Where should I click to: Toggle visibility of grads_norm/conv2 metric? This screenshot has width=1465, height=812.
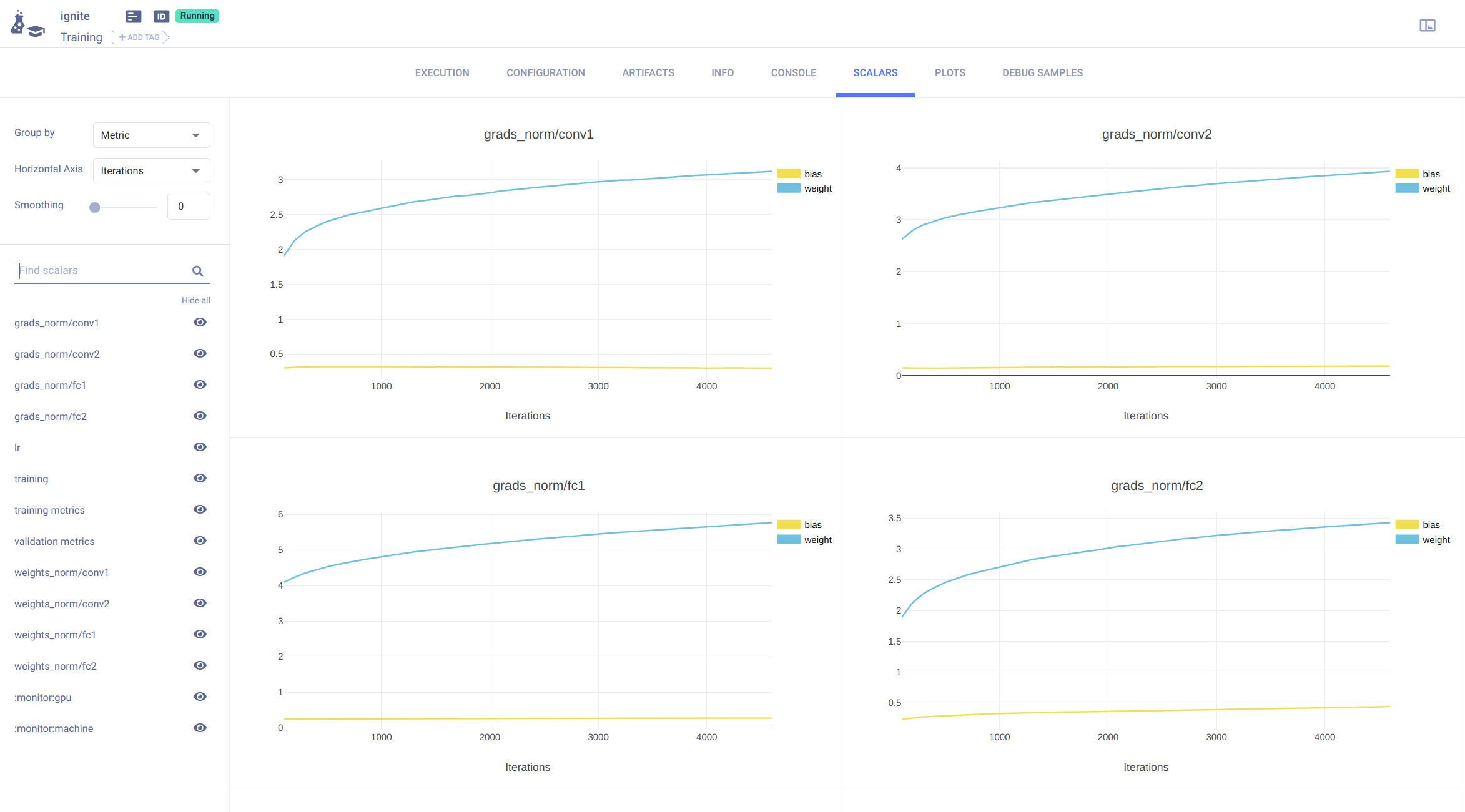point(199,353)
